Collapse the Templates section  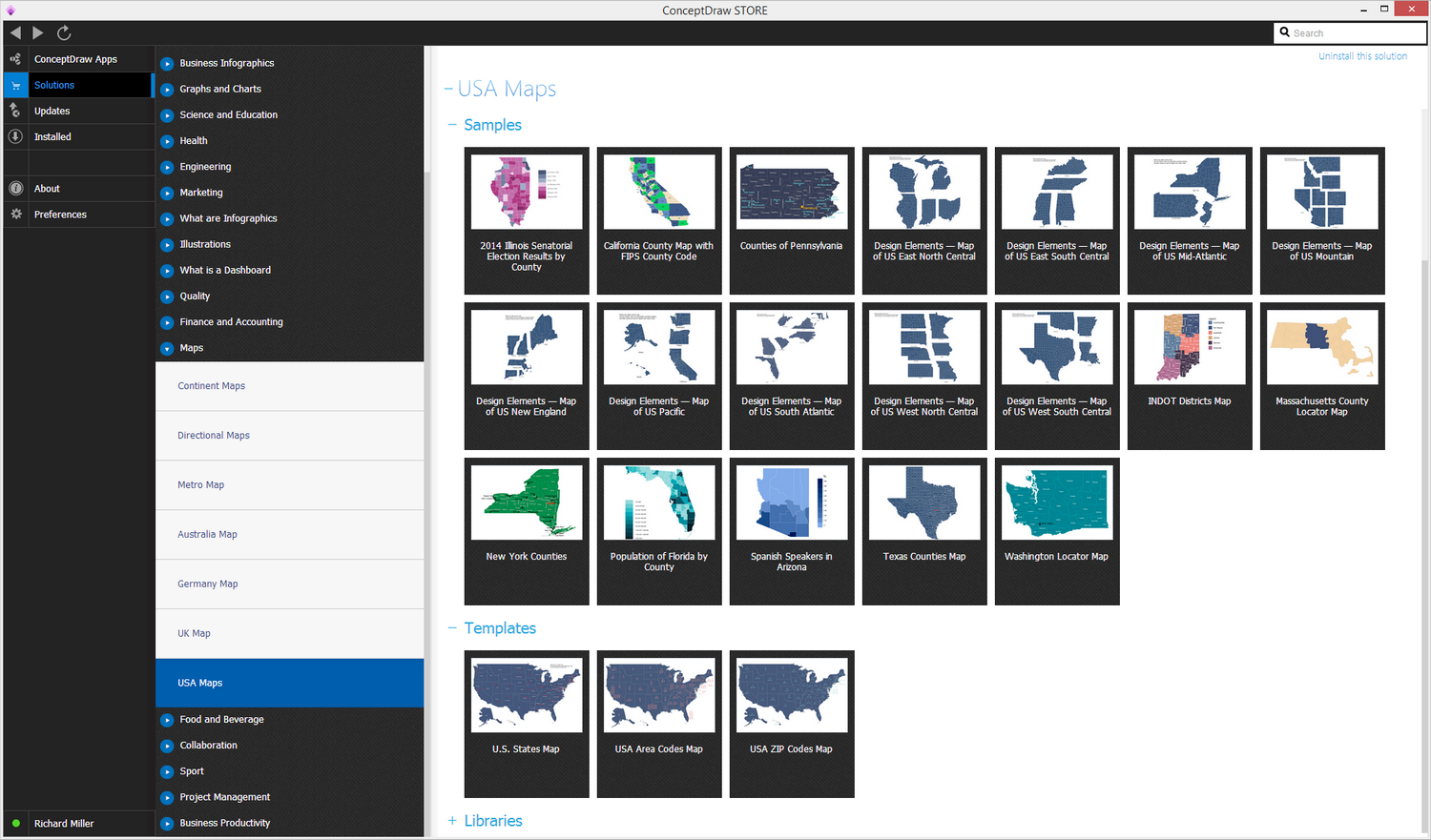pyautogui.click(x=452, y=628)
